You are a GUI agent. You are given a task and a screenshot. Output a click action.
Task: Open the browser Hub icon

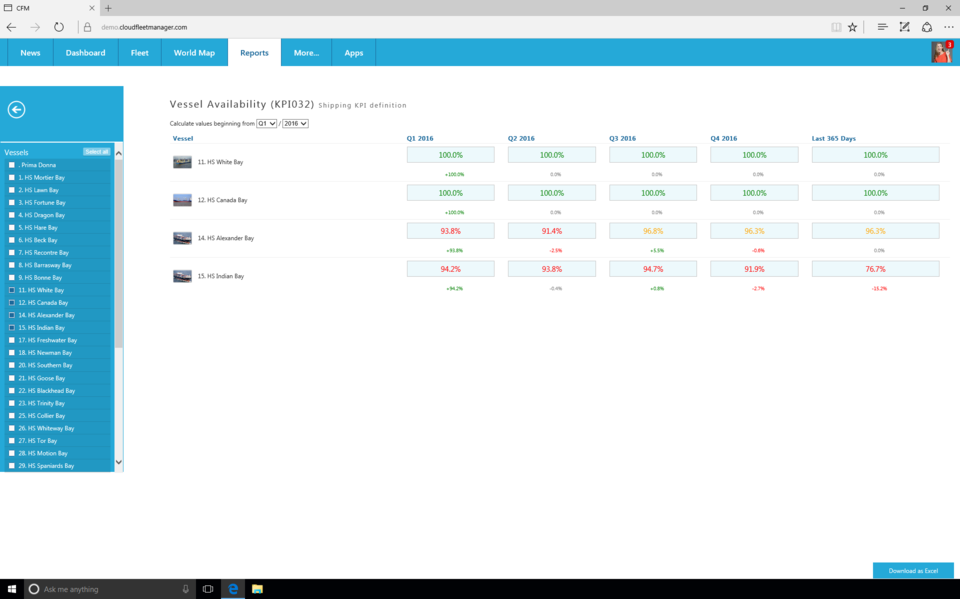coord(882,27)
